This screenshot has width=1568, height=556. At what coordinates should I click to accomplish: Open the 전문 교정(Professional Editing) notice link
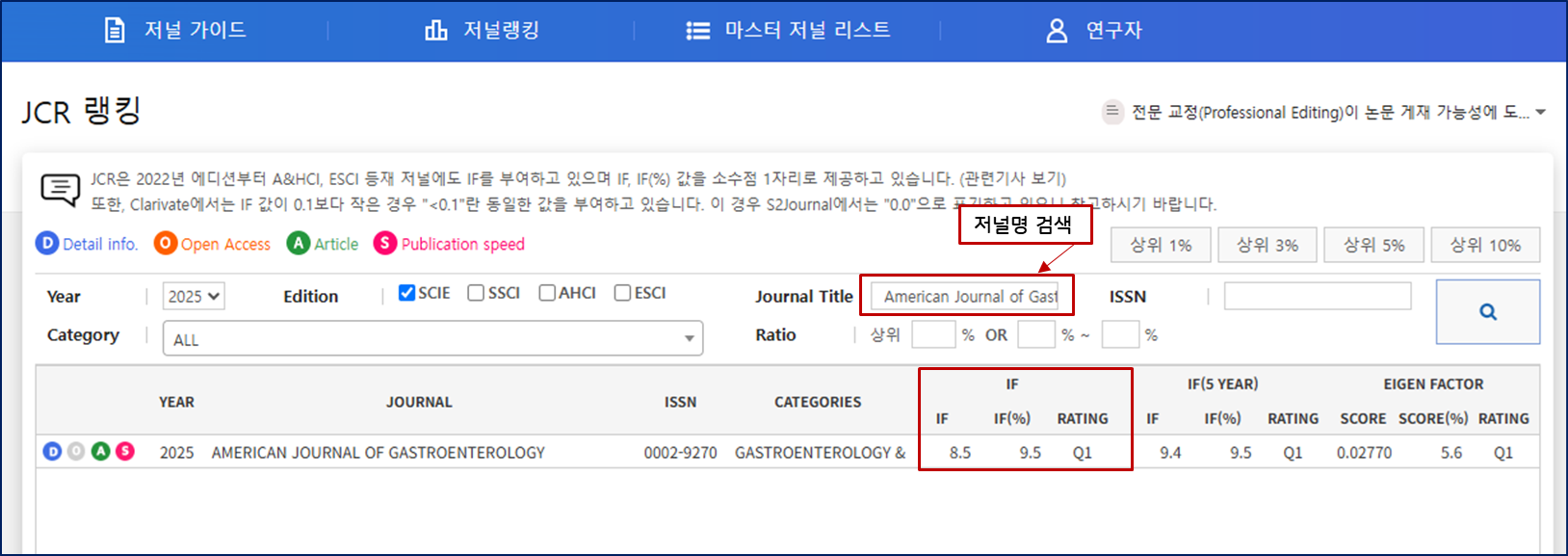1330,113
